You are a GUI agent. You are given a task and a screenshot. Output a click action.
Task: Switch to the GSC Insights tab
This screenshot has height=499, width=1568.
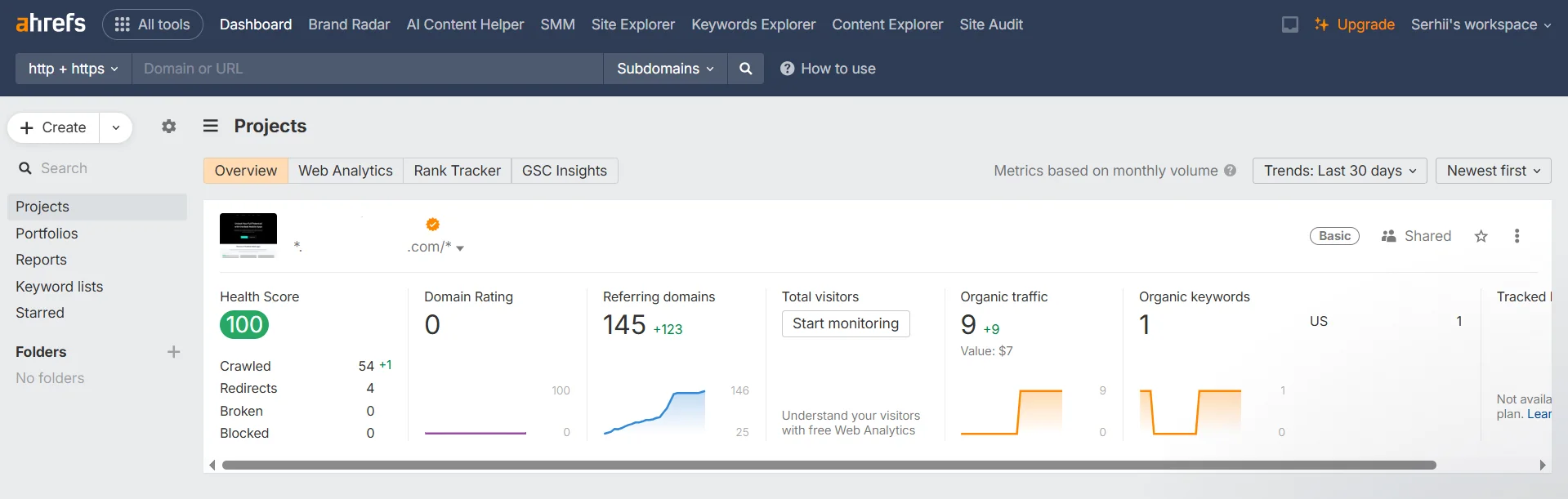565,171
